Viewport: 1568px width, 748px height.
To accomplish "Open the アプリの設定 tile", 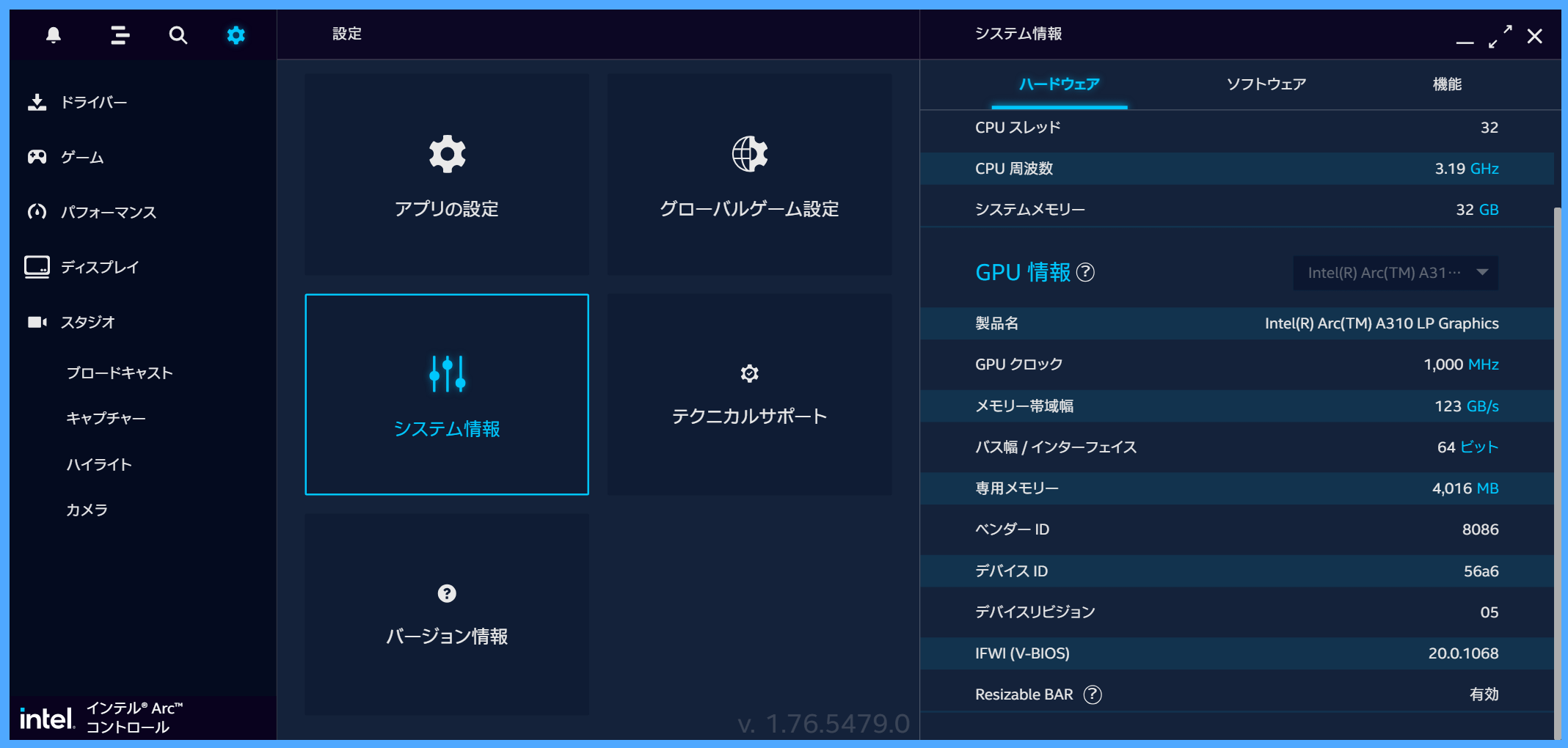I will click(x=447, y=175).
